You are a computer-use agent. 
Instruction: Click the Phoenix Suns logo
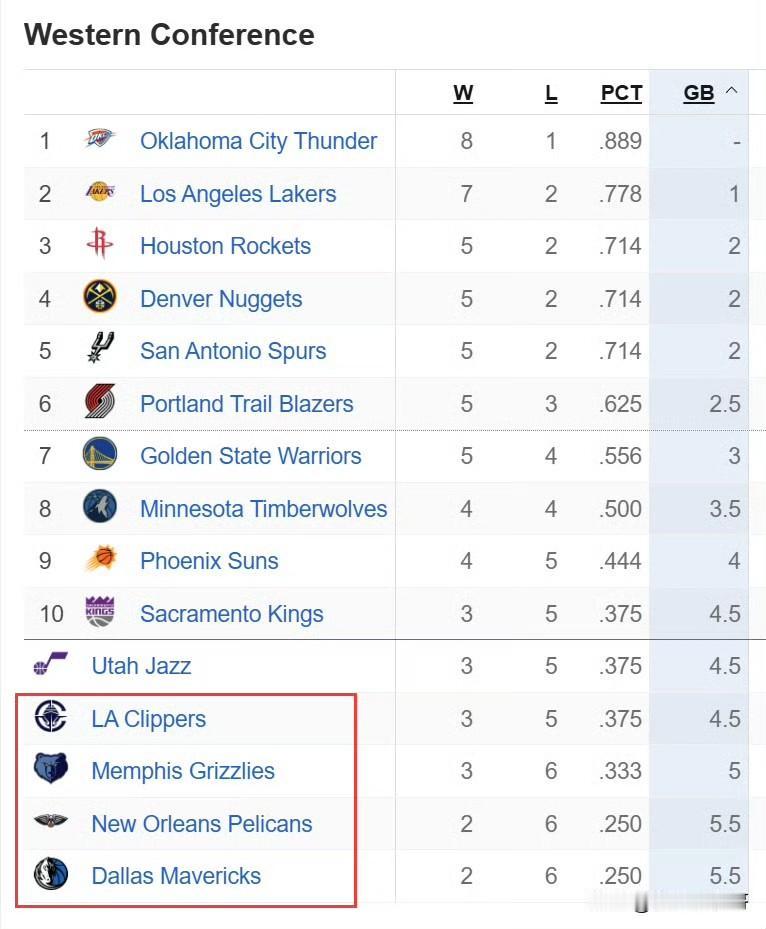click(101, 558)
